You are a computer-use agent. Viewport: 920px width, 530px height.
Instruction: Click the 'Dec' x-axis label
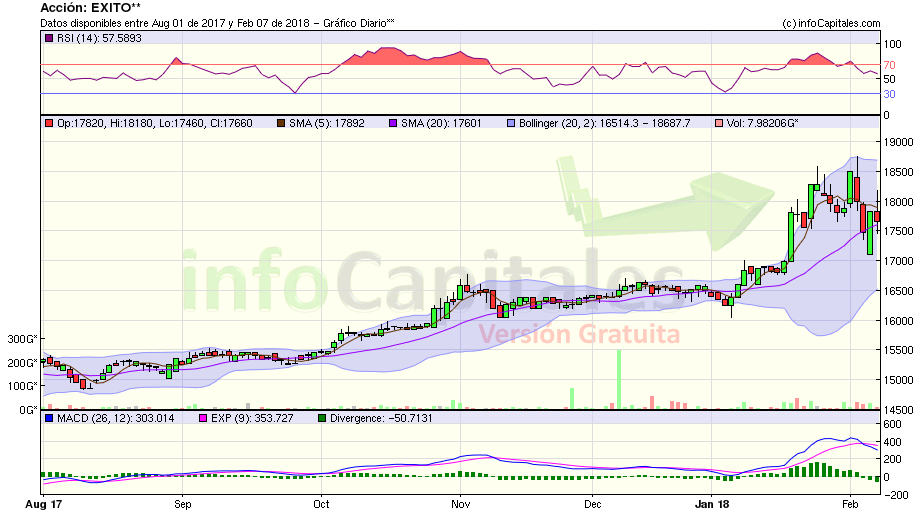tap(593, 504)
